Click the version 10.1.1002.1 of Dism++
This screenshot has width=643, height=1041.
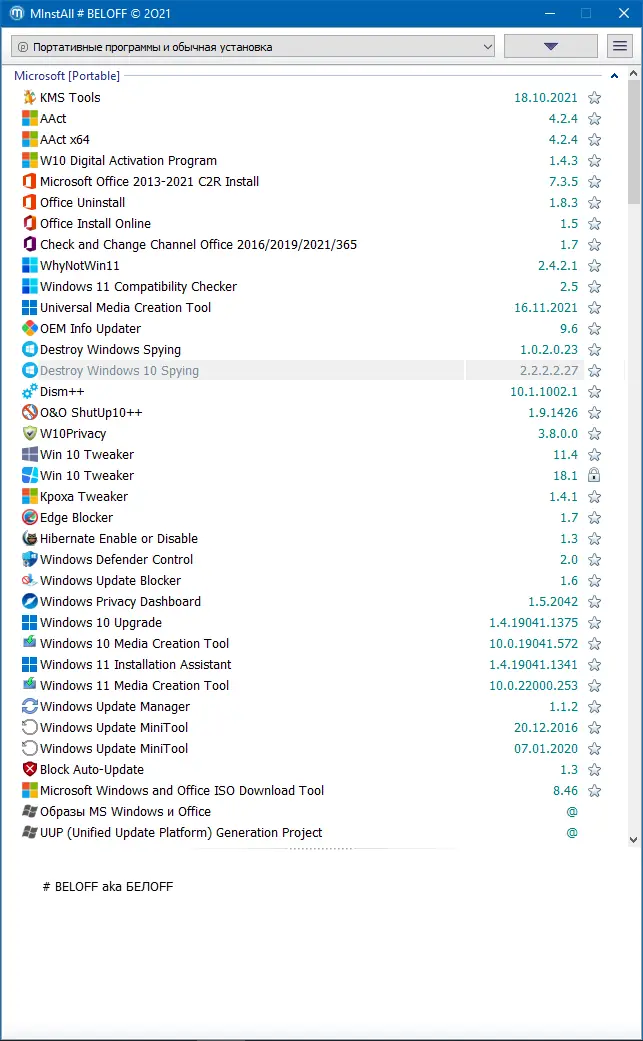point(543,392)
